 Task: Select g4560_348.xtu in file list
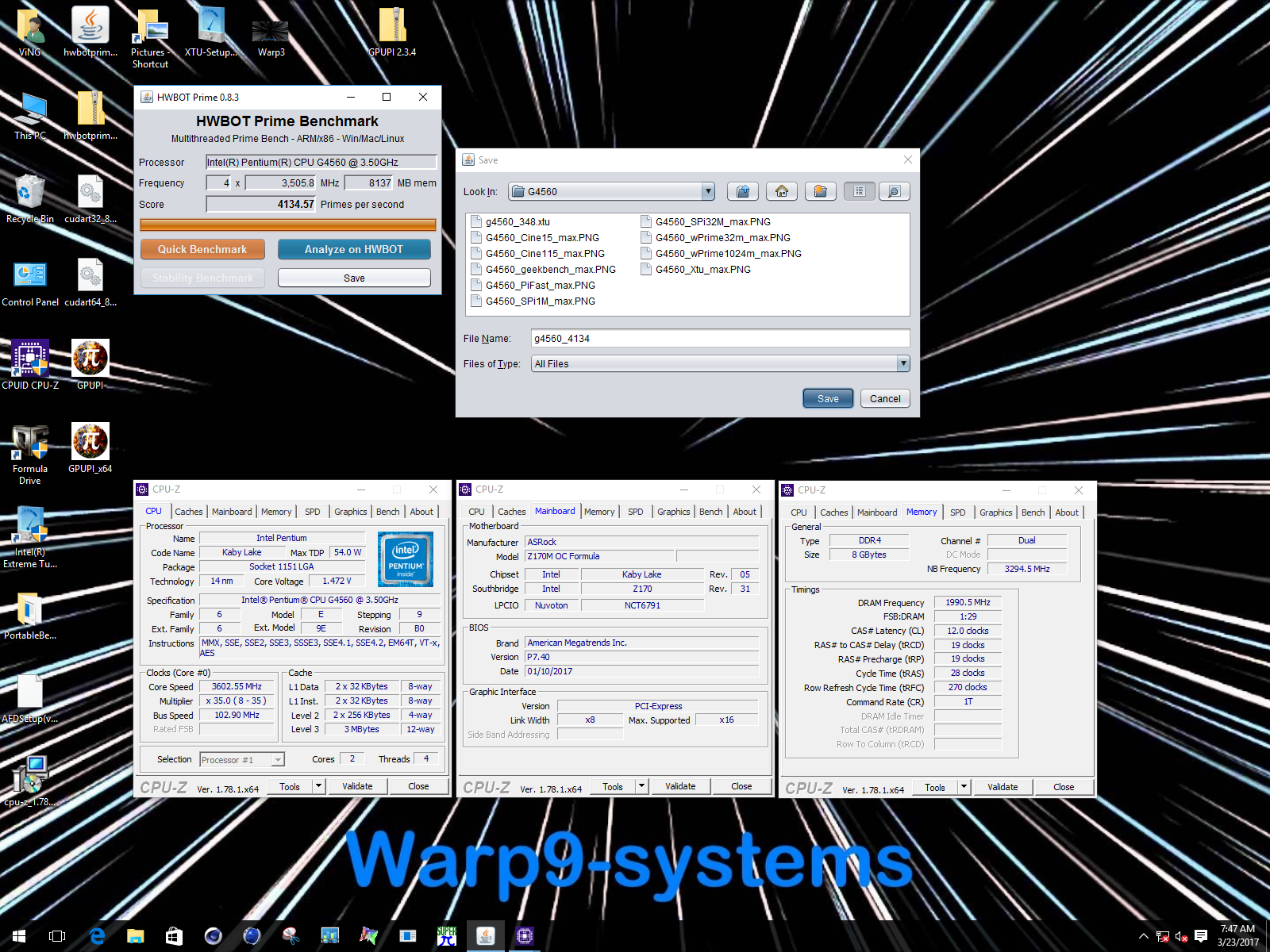(x=510, y=221)
